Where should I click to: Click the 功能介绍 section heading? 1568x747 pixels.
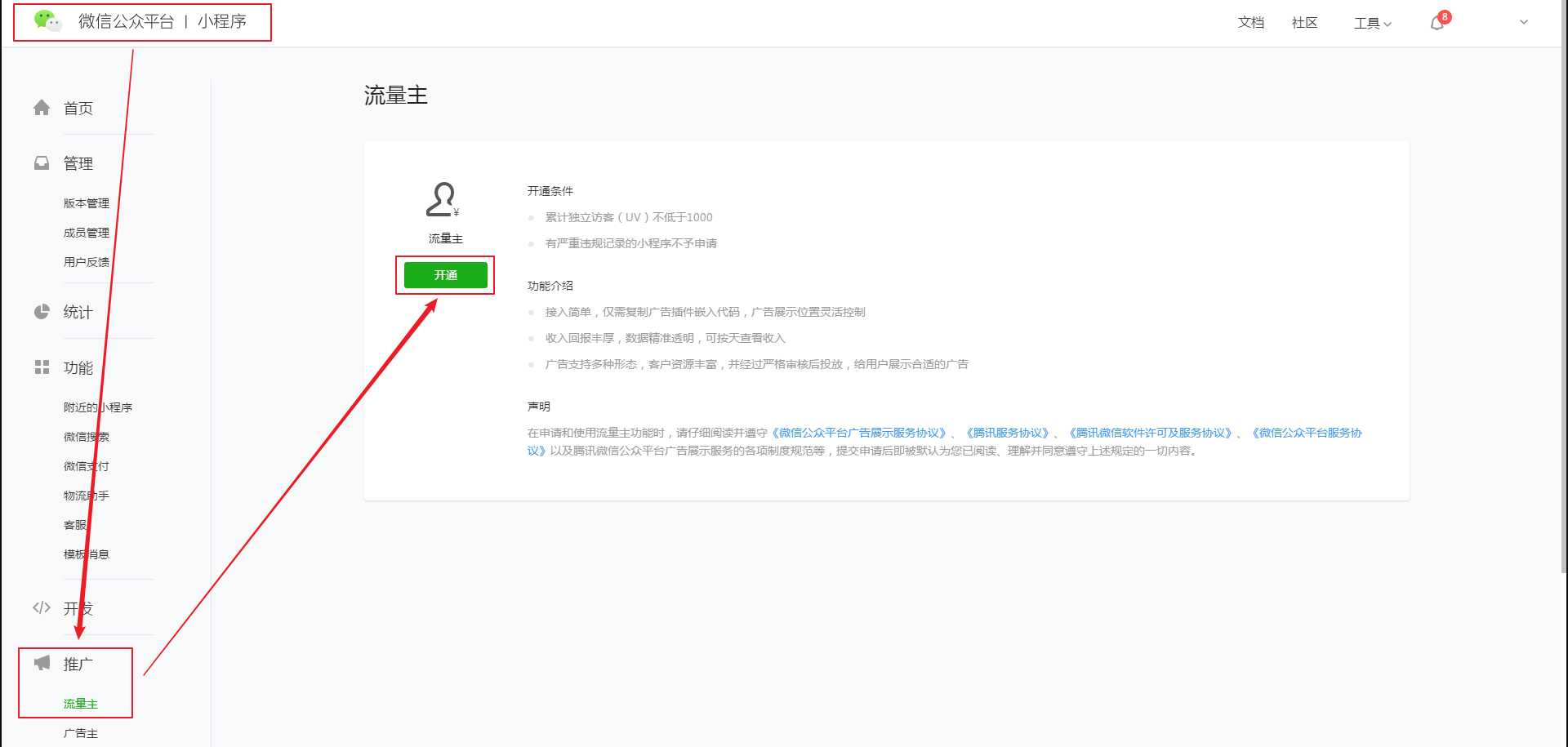point(550,286)
